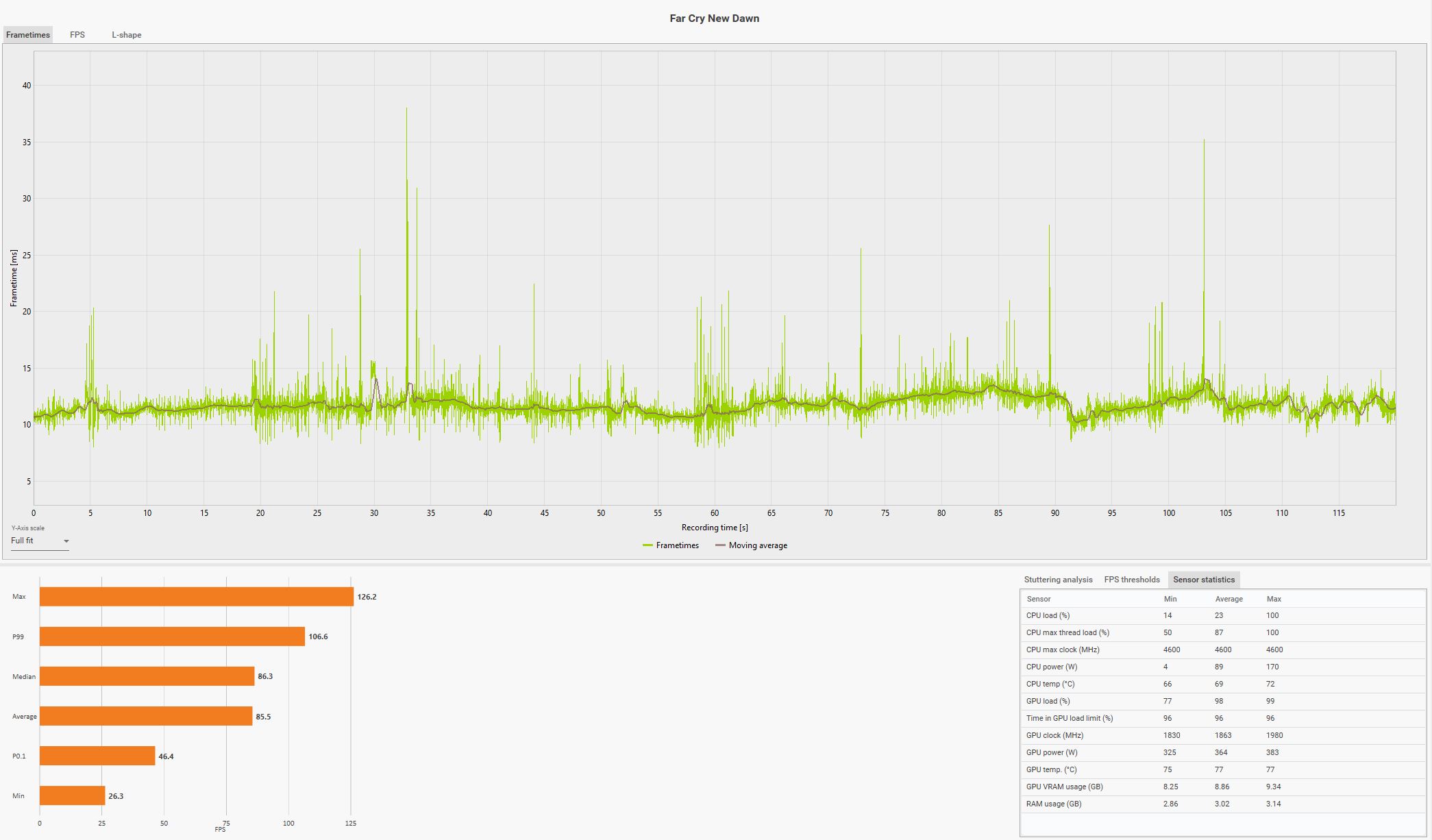Switch to the FPS graph tab
Viewport: 1432px width, 840px height.
point(77,35)
